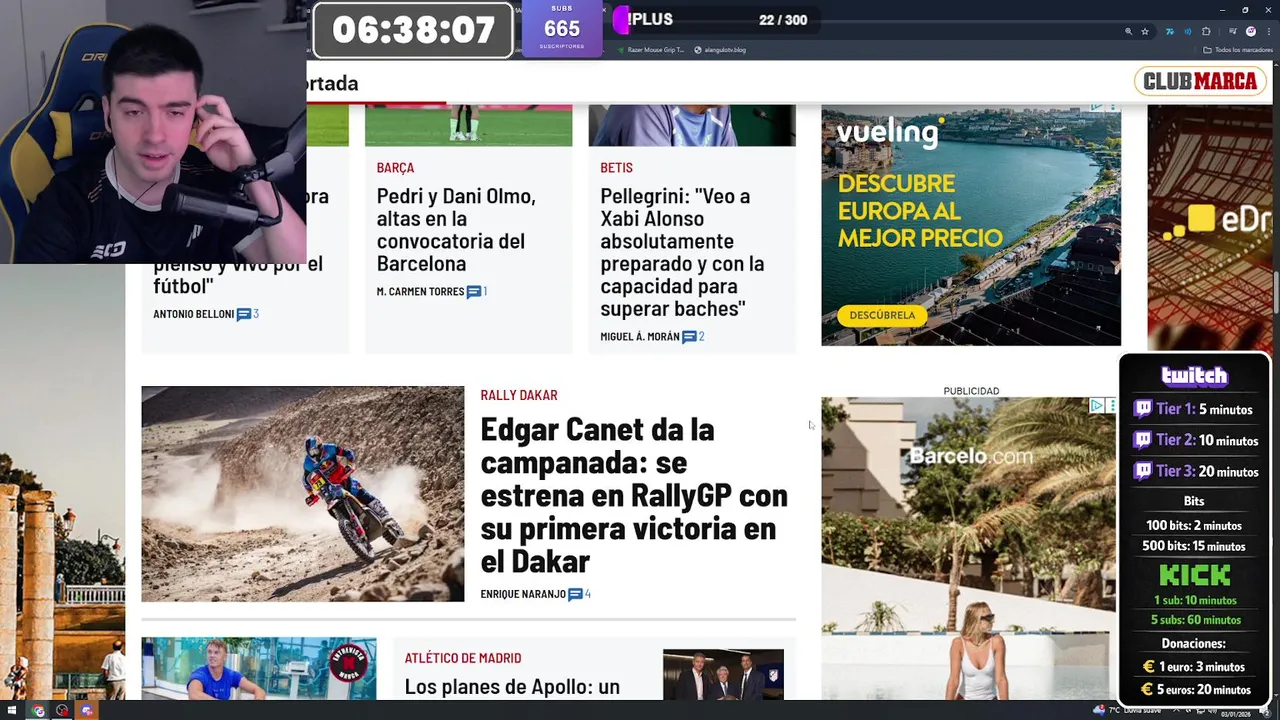Open 'Pedri y Dani Olmo' headline
Screen dimensions: 1280x720
point(456,230)
